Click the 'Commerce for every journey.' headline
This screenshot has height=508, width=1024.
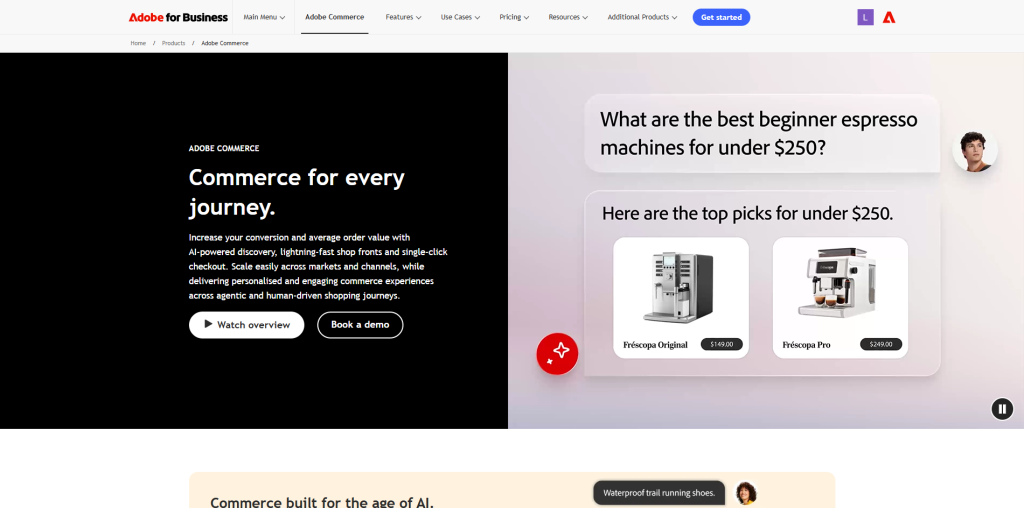296,192
